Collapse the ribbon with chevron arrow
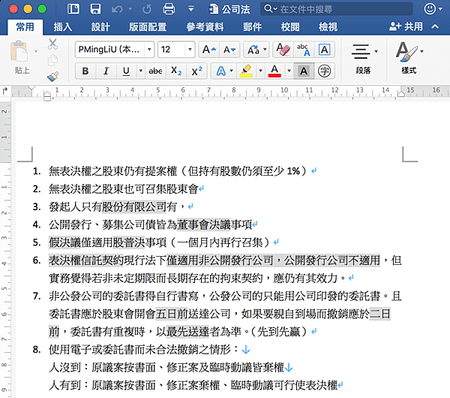The width and height of the screenshot is (450, 398). click(435, 26)
